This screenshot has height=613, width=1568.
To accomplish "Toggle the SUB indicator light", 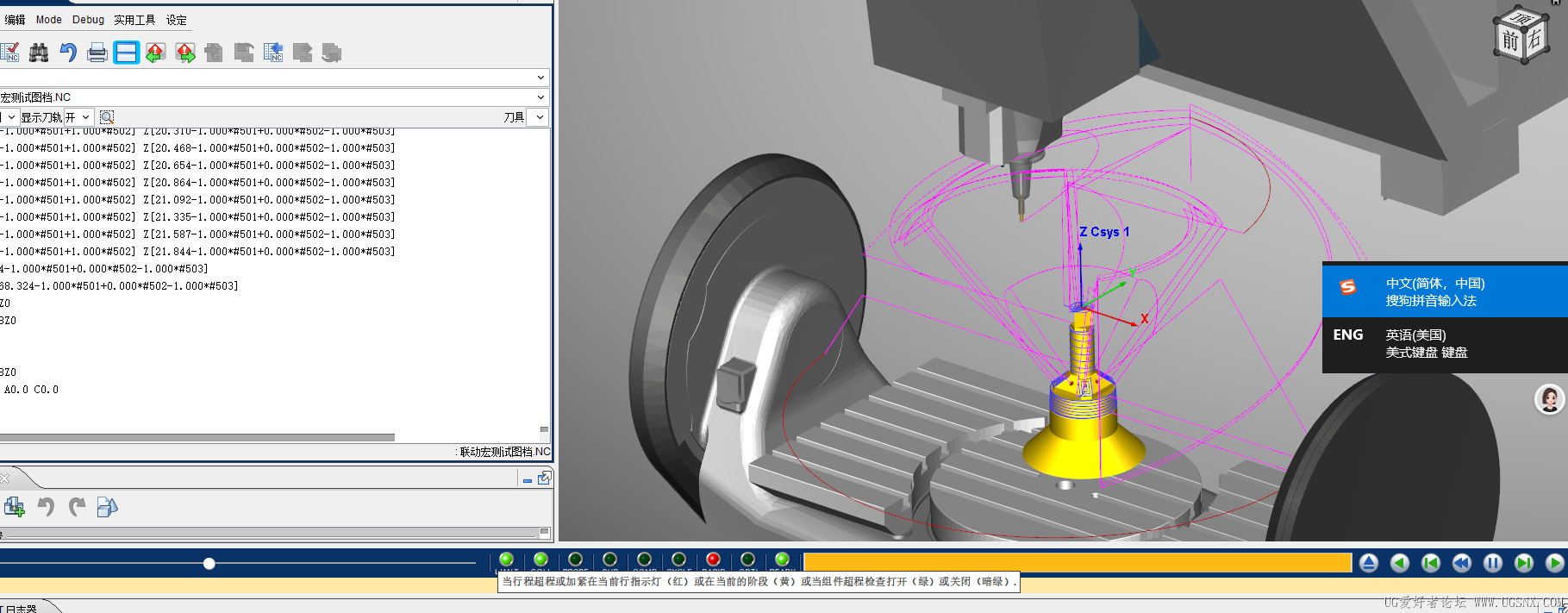I will coord(610,560).
